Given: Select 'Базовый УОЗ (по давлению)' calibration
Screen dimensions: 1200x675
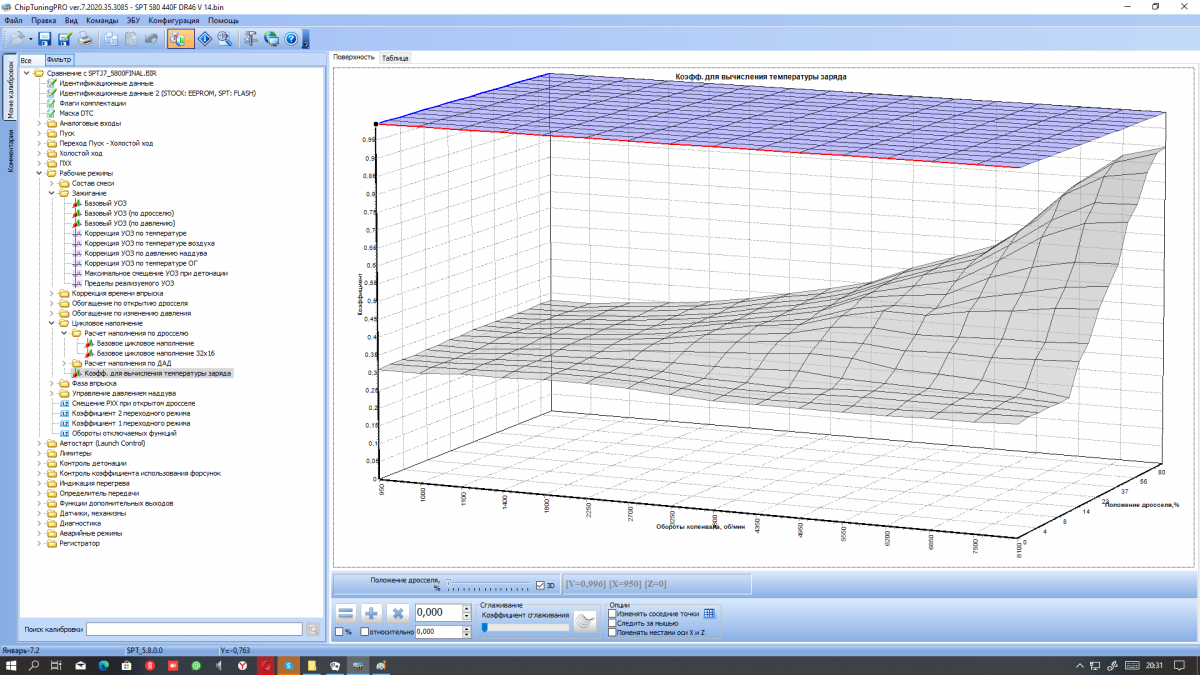Looking at the screenshot, I should [x=129, y=223].
